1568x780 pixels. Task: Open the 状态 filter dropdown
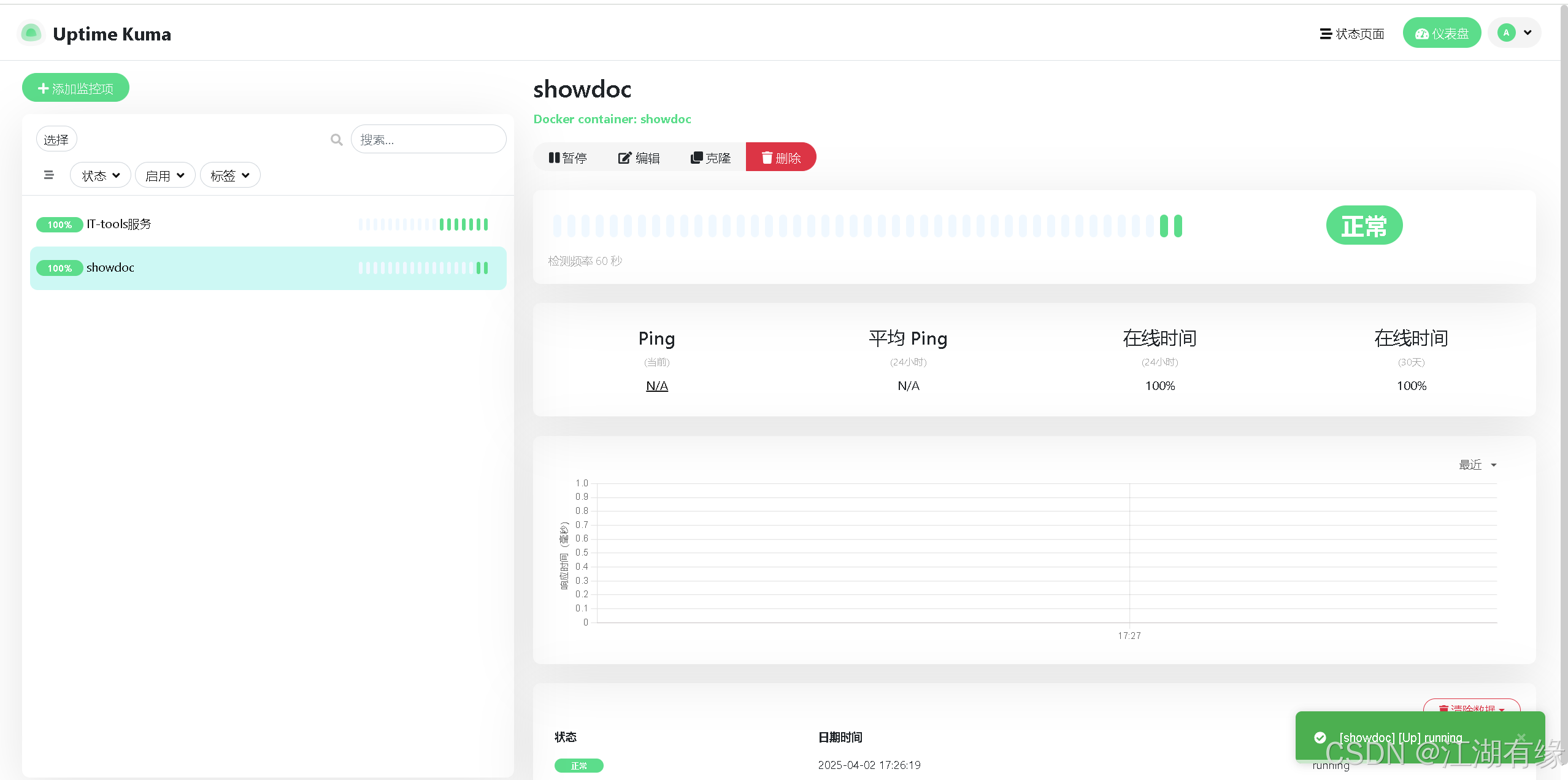[x=101, y=176]
